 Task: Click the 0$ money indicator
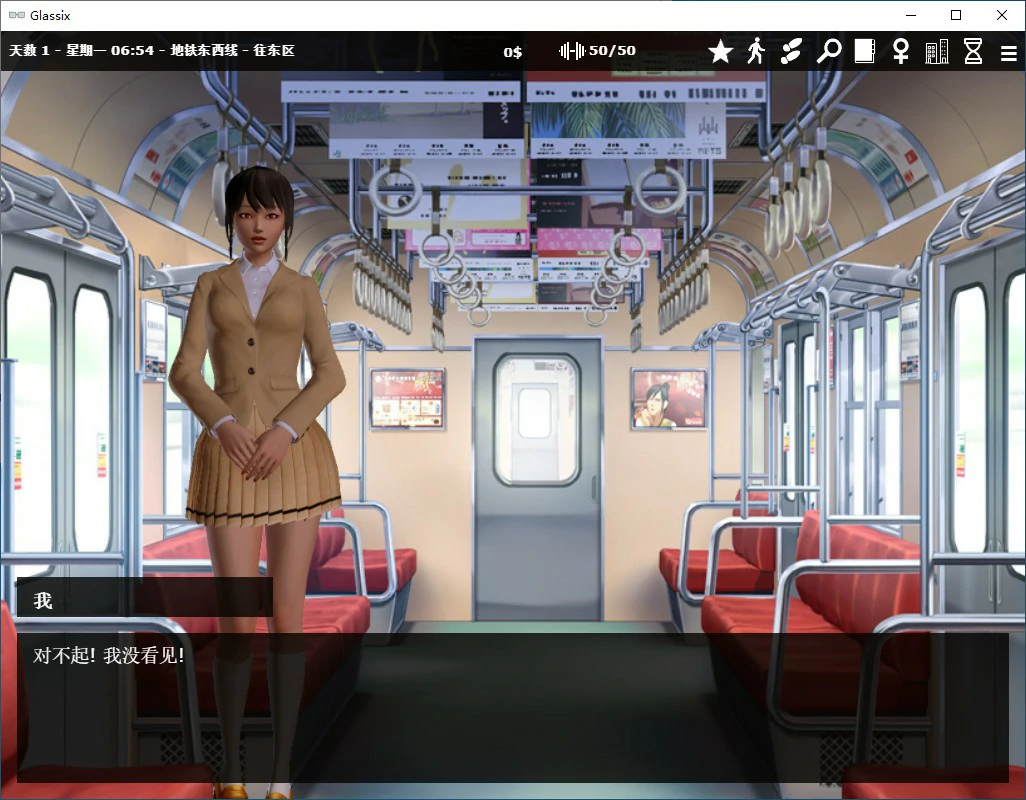[512, 52]
